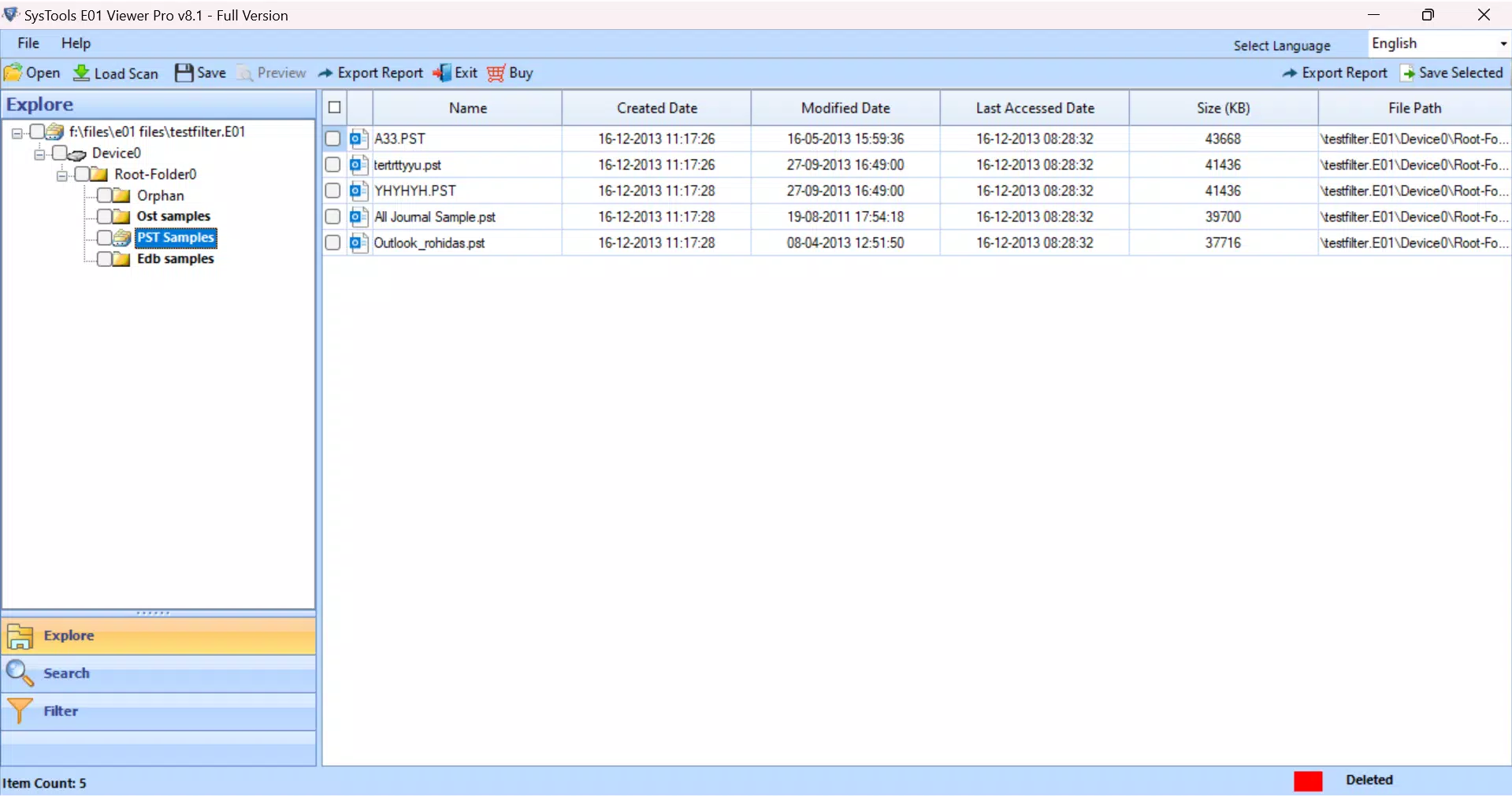The image size is (1512, 797).
Task: Click the explore panel splitter grip dots
Action: 153,613
